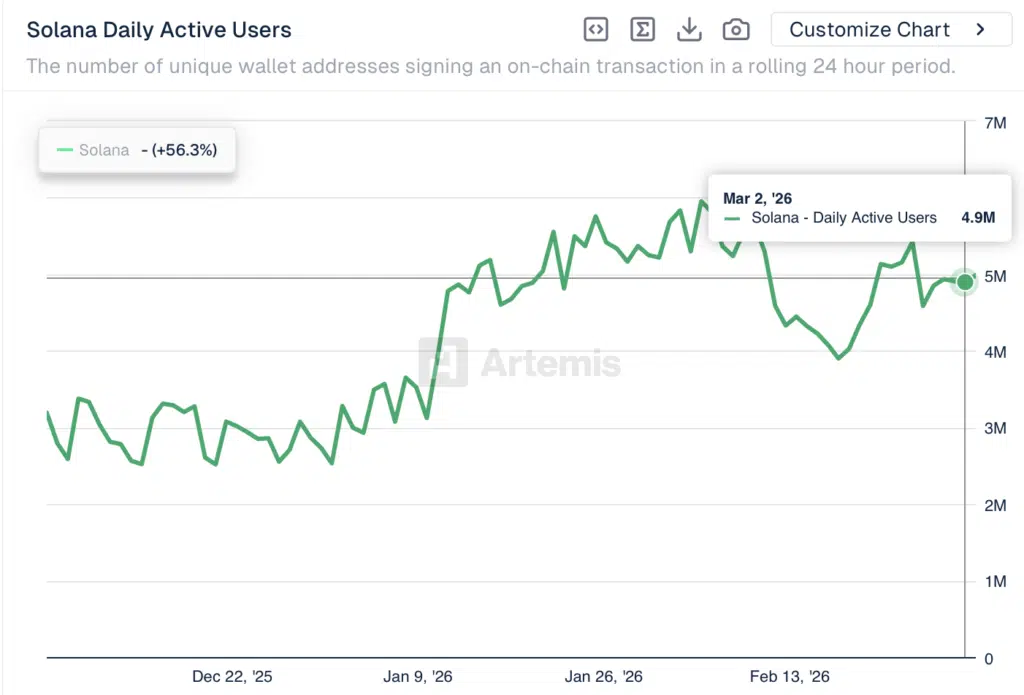Click the Solana Daily Active Users title
The height and width of the screenshot is (695, 1024).
click(x=159, y=30)
